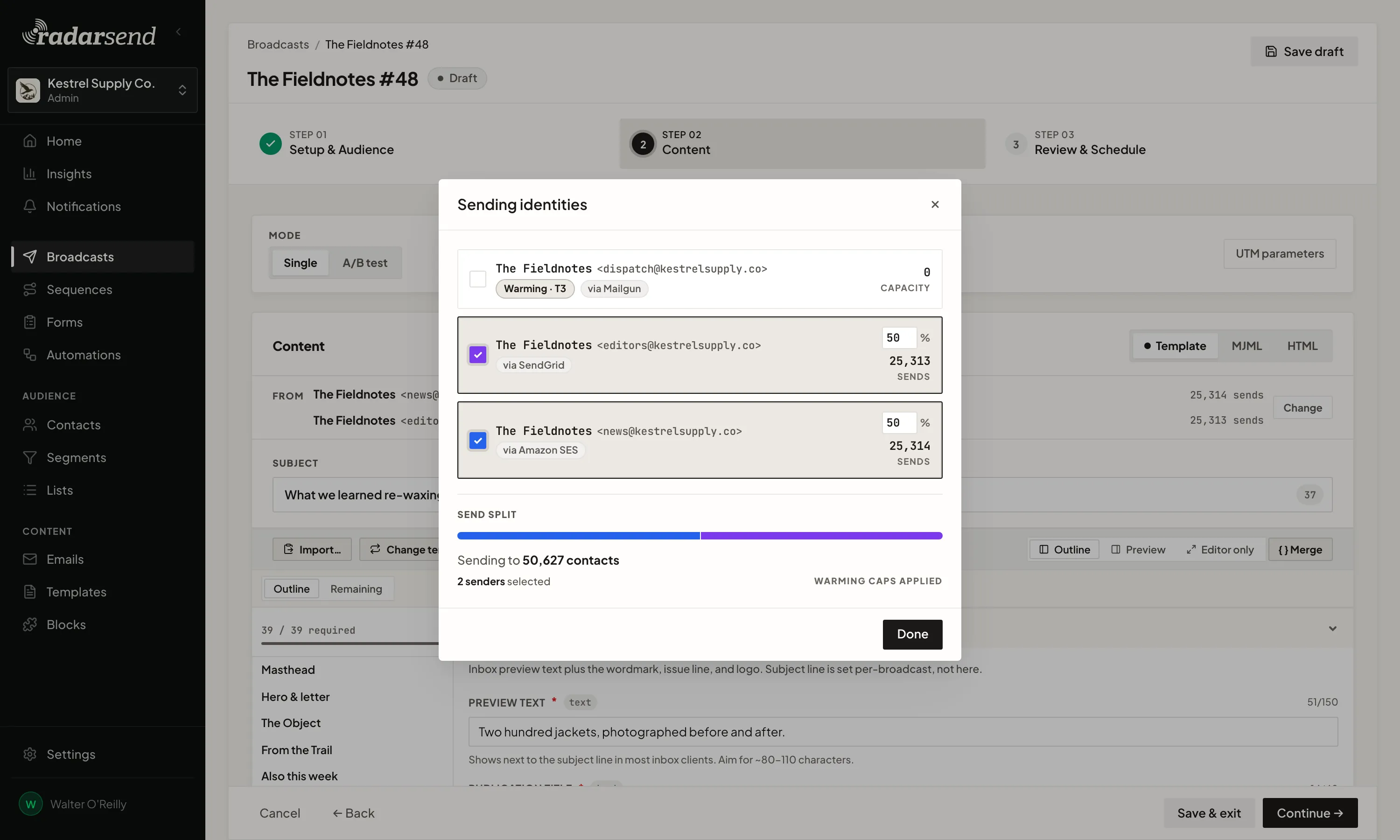Open the Lists icon
This screenshot has width=1400, height=840.
click(x=30, y=490)
